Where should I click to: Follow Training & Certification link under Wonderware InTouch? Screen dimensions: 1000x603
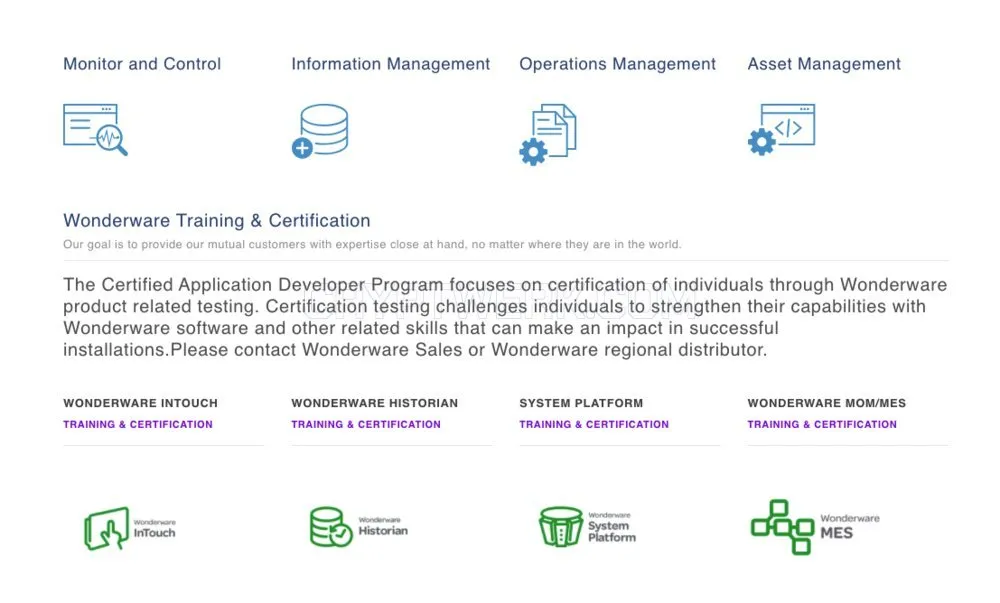pos(138,425)
